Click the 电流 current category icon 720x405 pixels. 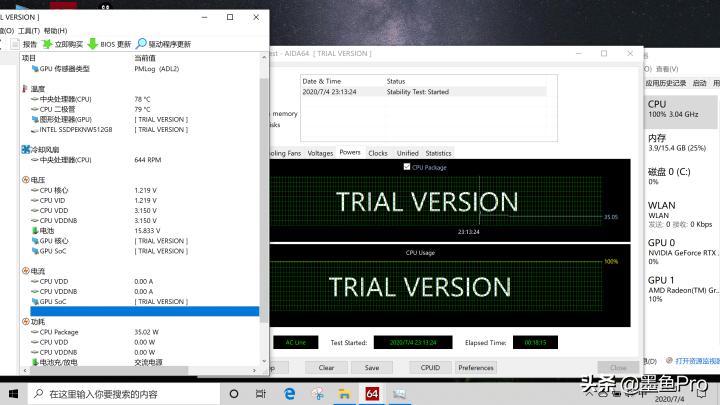(26, 271)
